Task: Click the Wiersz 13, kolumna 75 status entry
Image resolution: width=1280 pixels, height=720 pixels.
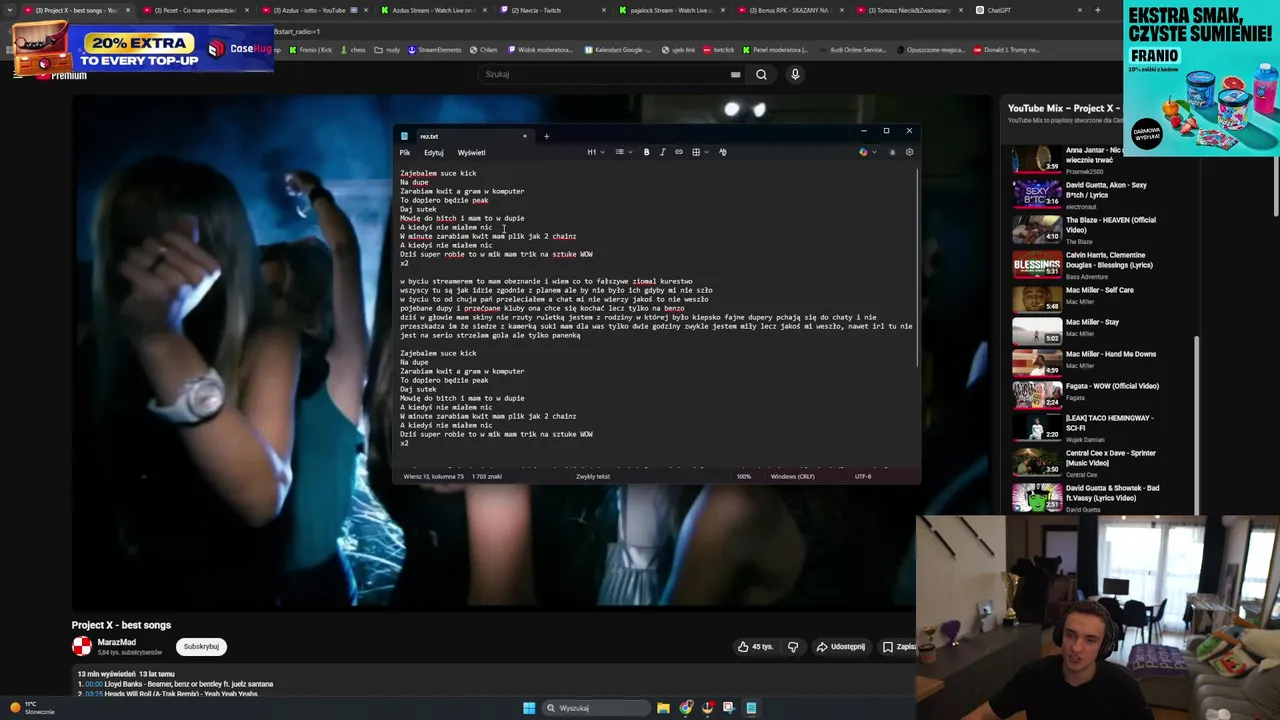Action: click(433, 476)
